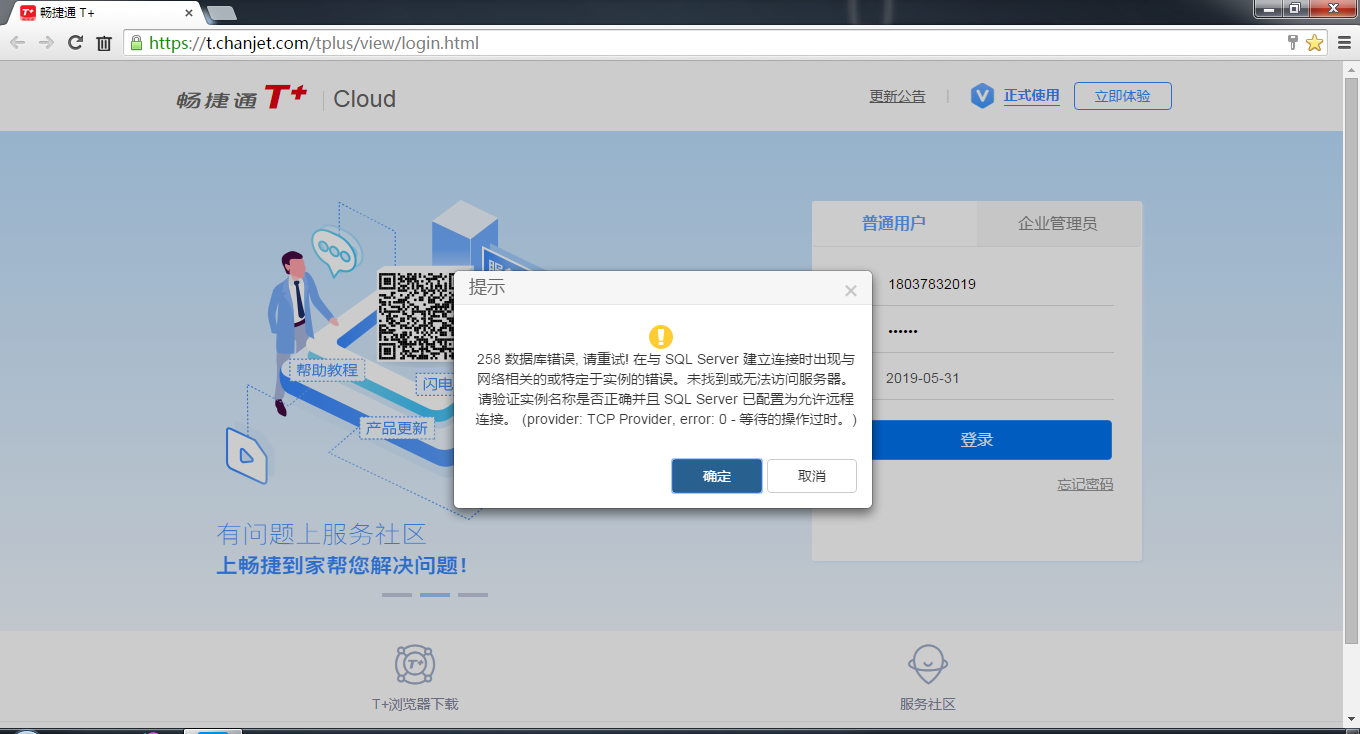Reload the page with refresh icon
Image resolution: width=1360 pixels, height=734 pixels.
coord(75,43)
